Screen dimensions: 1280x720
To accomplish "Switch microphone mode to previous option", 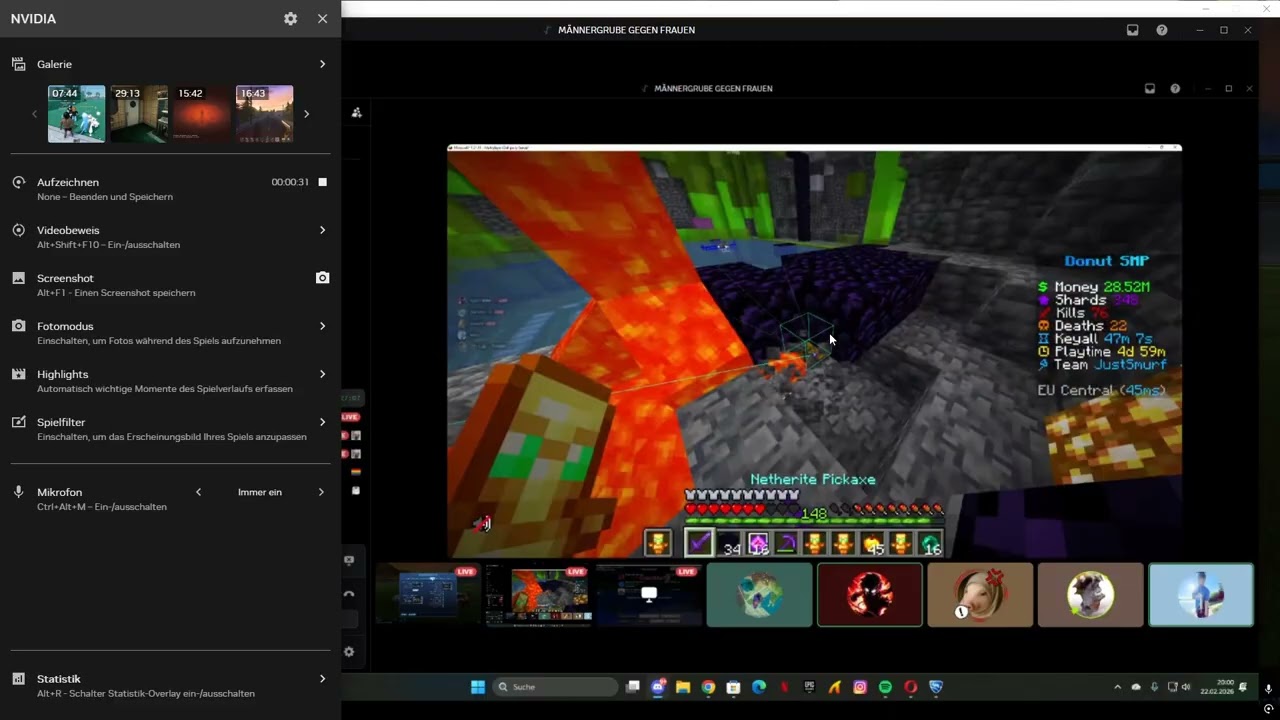I will coord(198,492).
